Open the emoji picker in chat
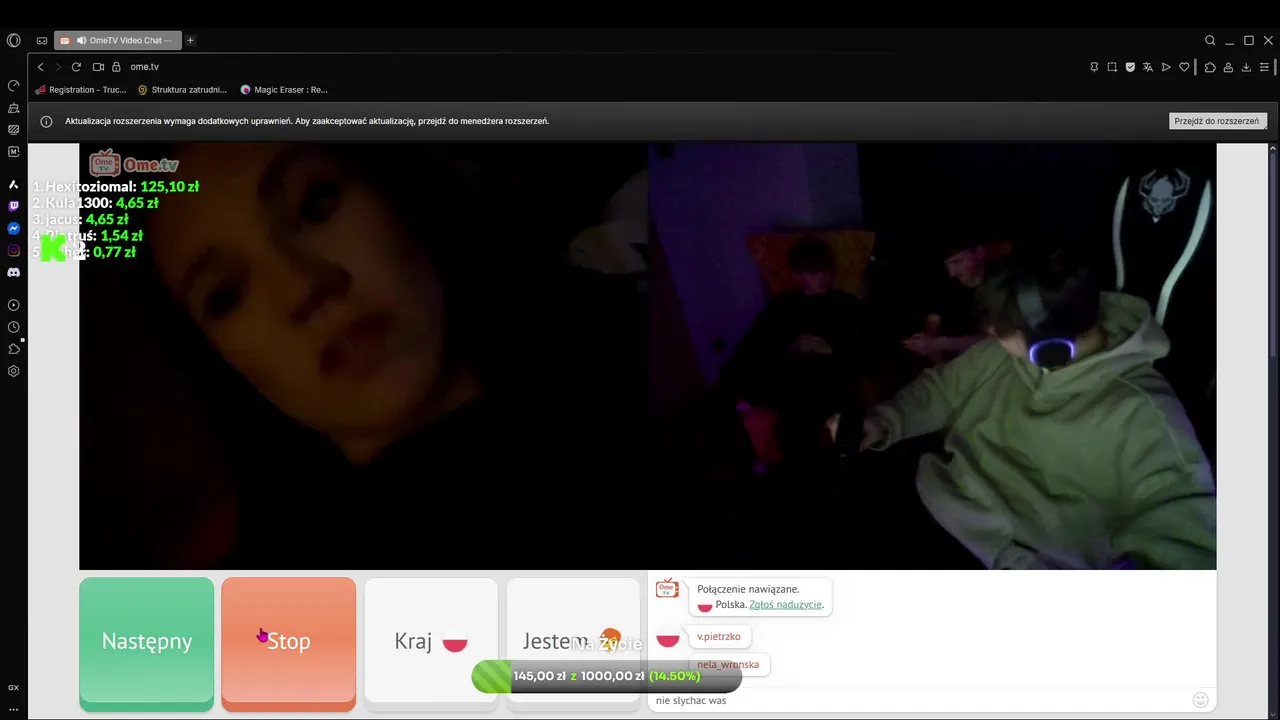The image size is (1280, 720). 1201,700
